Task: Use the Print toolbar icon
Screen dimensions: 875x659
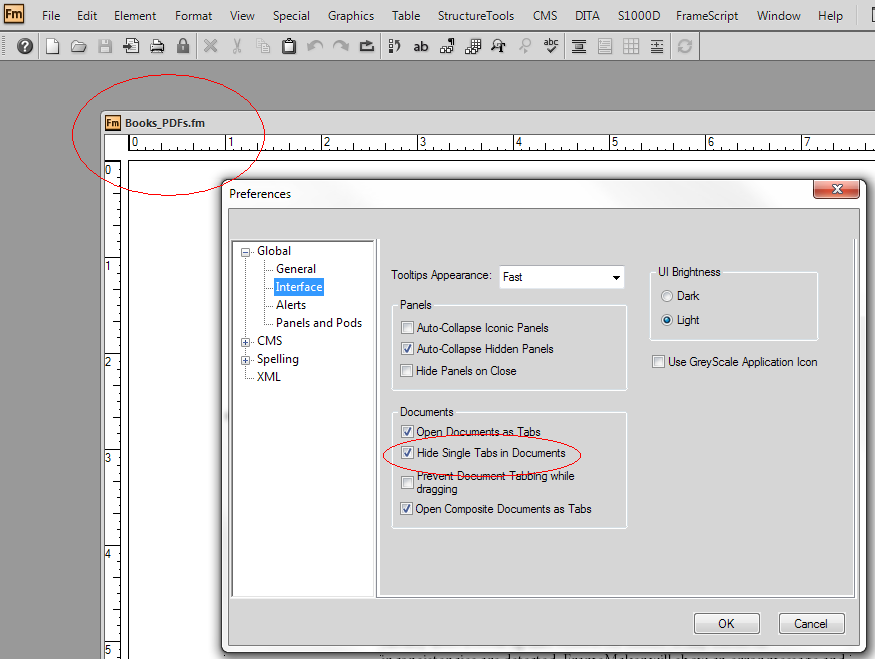Action: (157, 45)
